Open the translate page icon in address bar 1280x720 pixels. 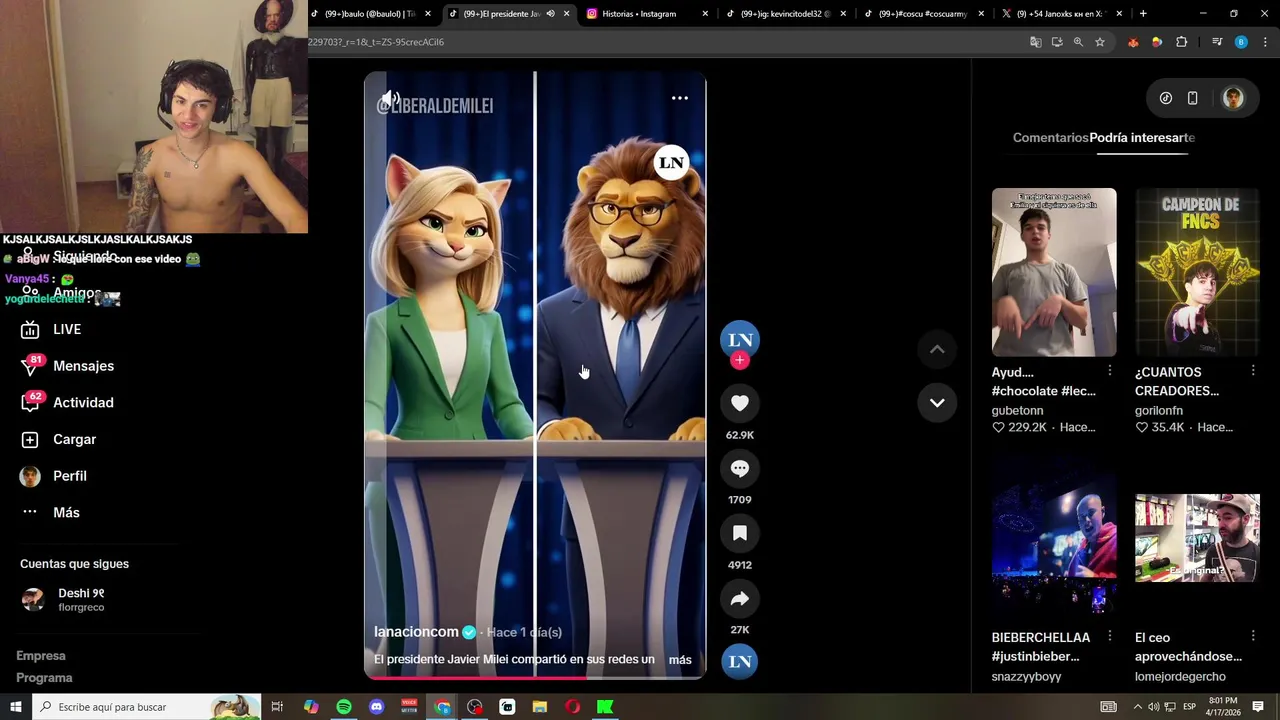click(1036, 42)
